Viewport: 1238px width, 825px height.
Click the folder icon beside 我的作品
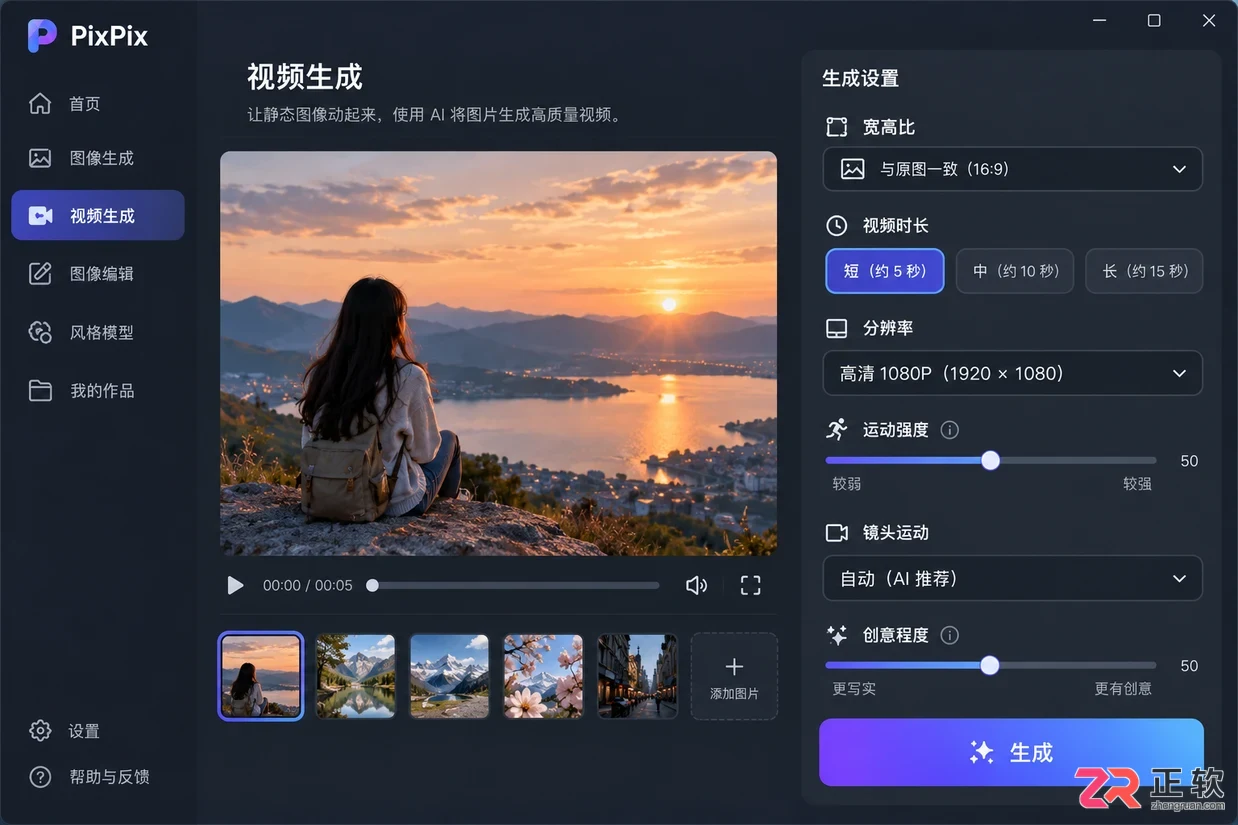40,391
